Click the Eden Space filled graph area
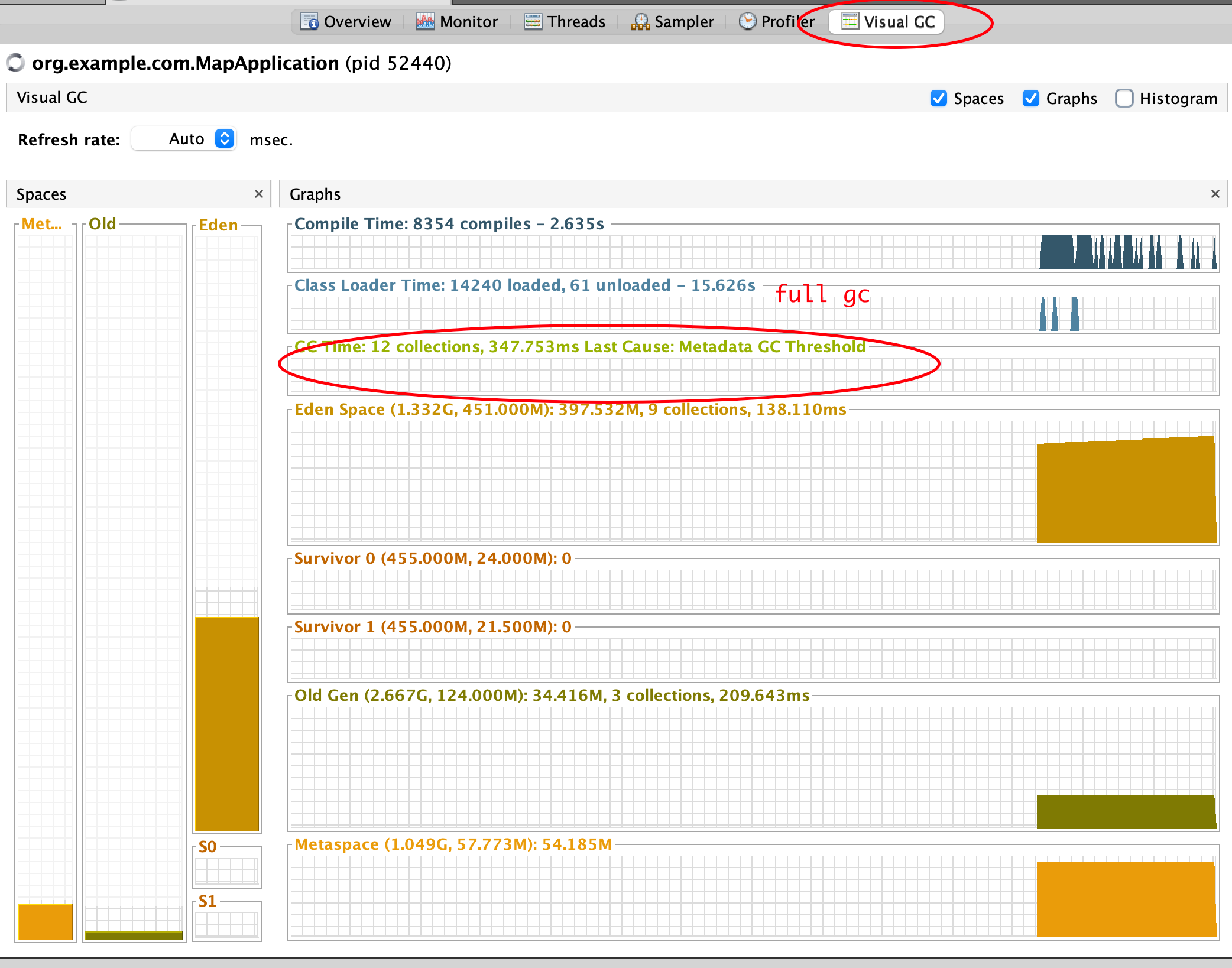Viewport: 1232px width, 968px height. click(1126, 489)
